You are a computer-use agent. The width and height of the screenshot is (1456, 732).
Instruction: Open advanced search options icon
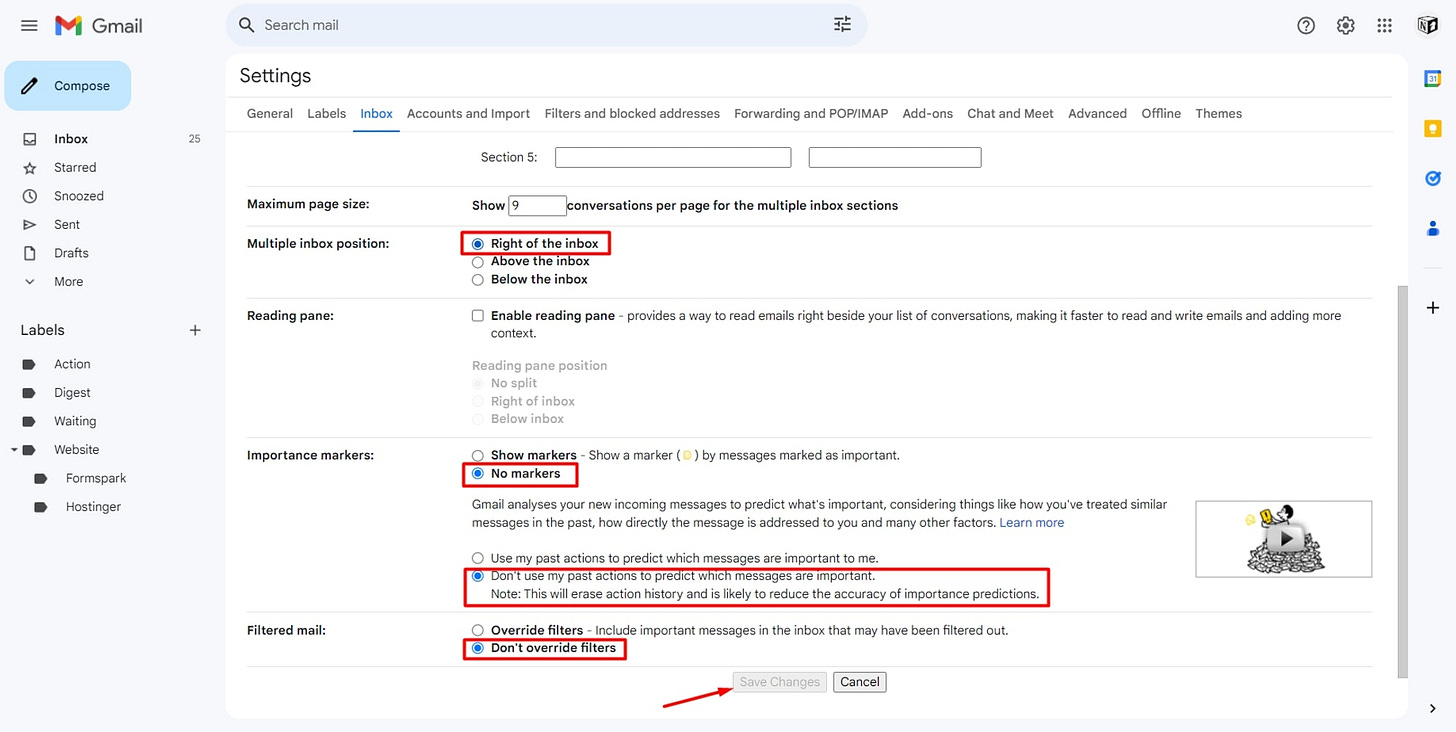tap(842, 23)
